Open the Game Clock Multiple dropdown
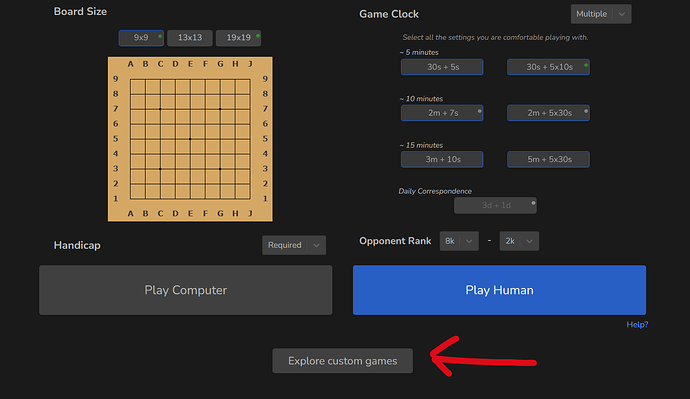 click(601, 14)
